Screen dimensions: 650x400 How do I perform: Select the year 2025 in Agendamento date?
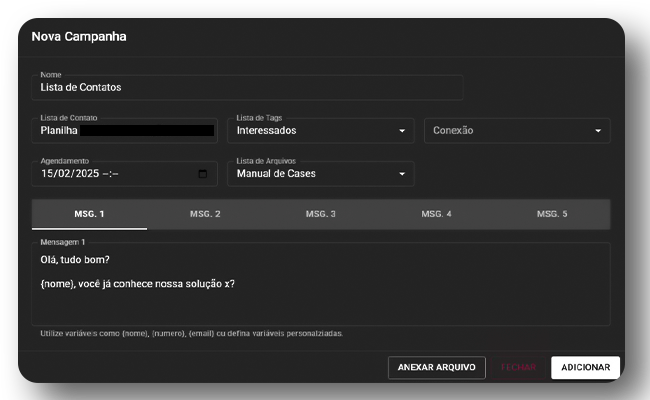(84, 174)
